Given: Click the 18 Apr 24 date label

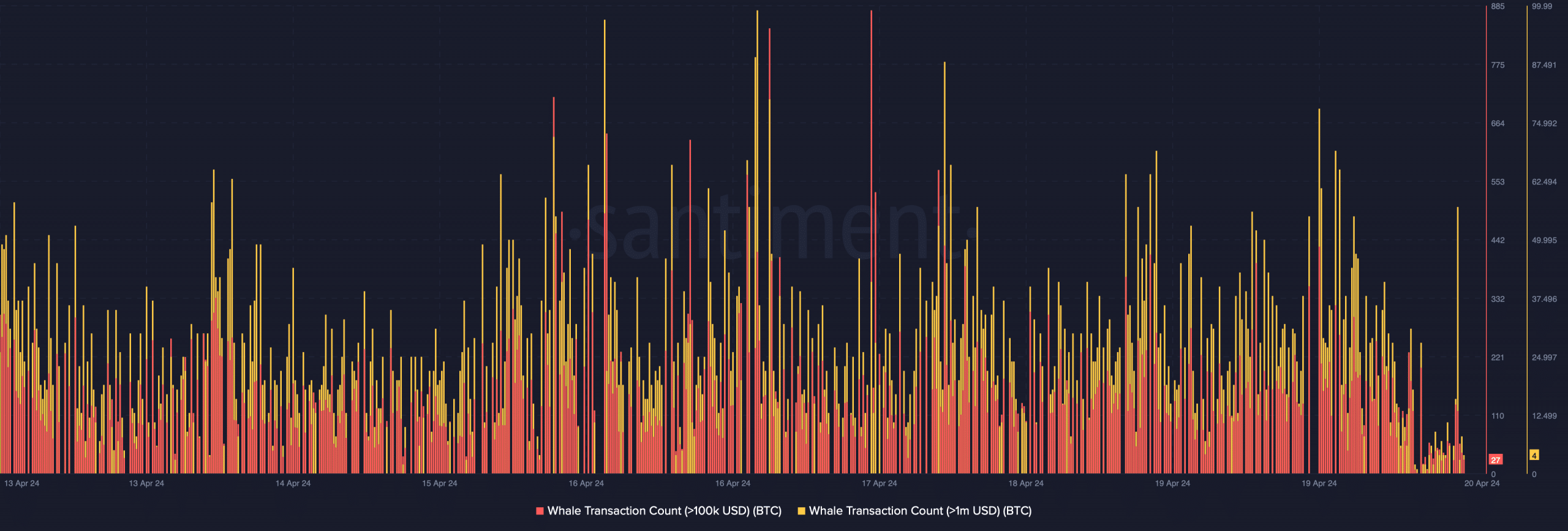Looking at the screenshot, I should tap(1026, 483).
